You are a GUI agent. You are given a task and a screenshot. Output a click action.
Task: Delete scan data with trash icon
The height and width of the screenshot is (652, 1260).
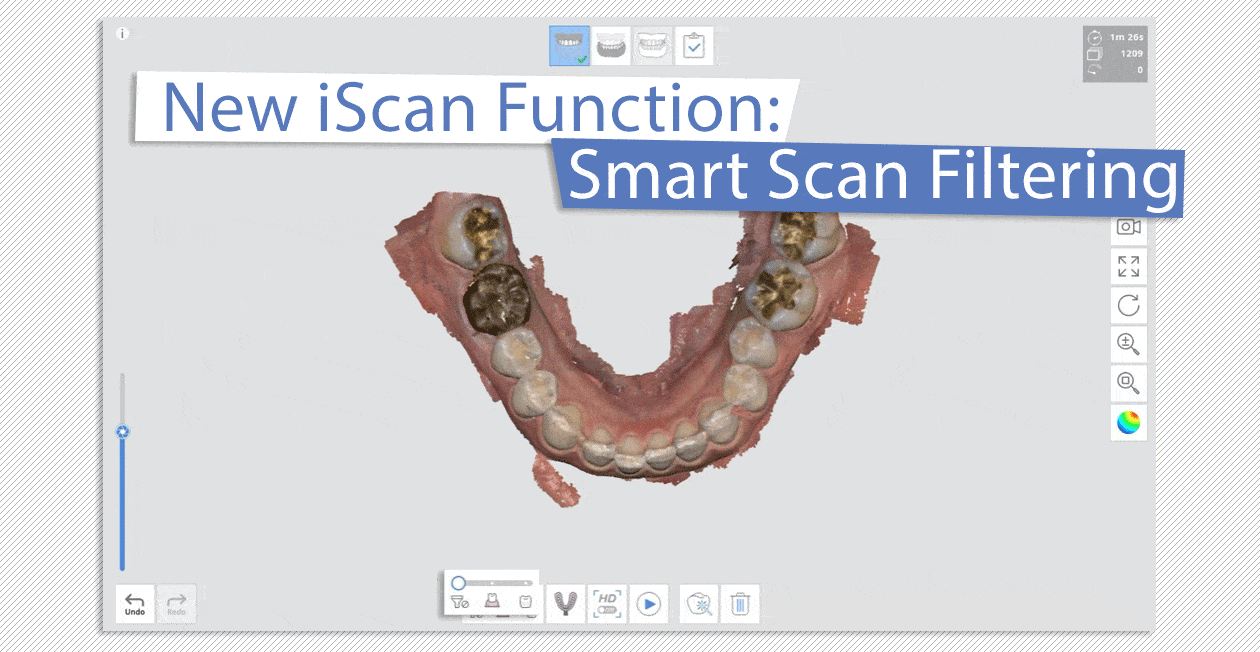click(x=740, y=604)
